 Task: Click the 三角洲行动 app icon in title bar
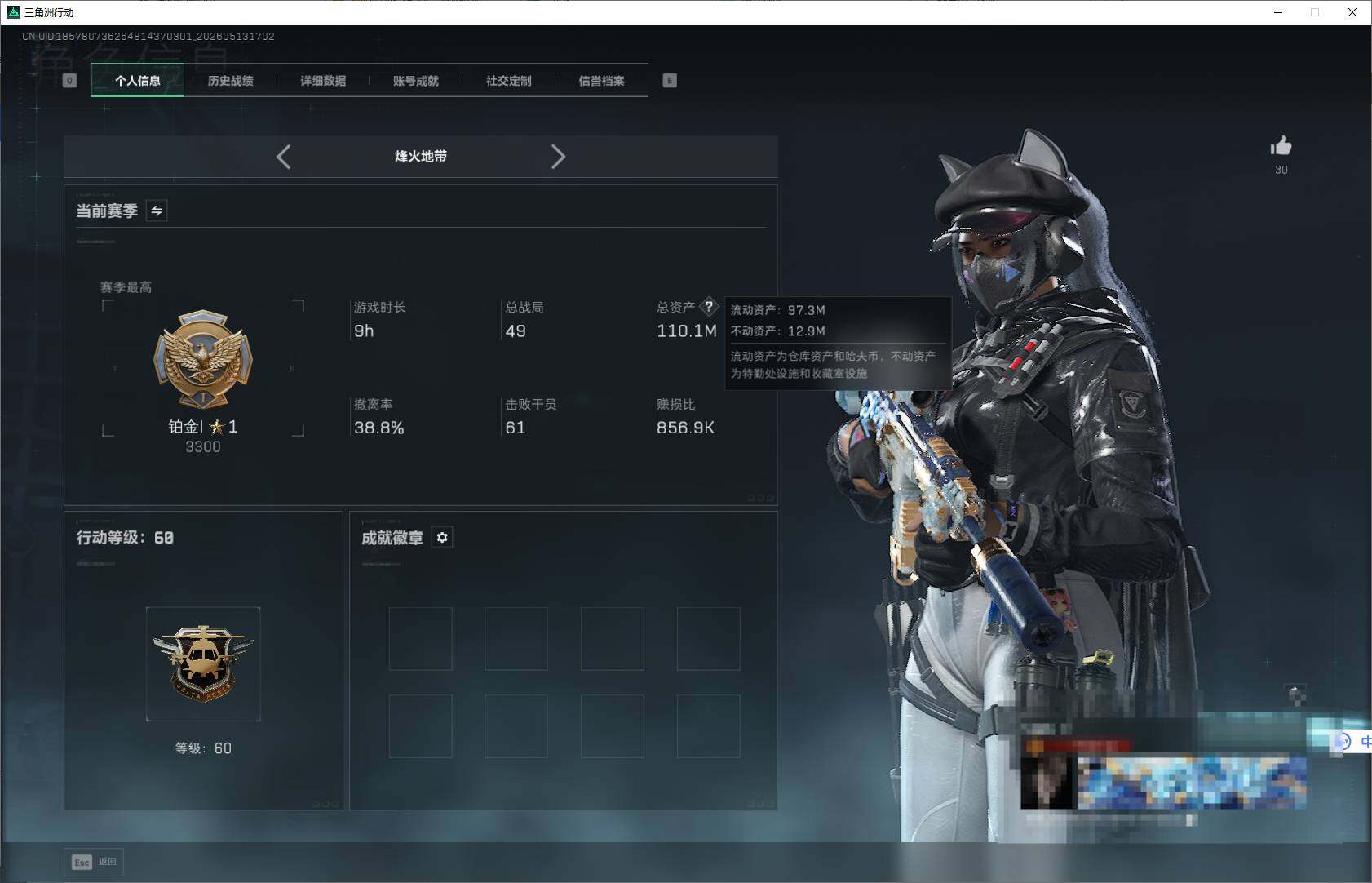13,12
